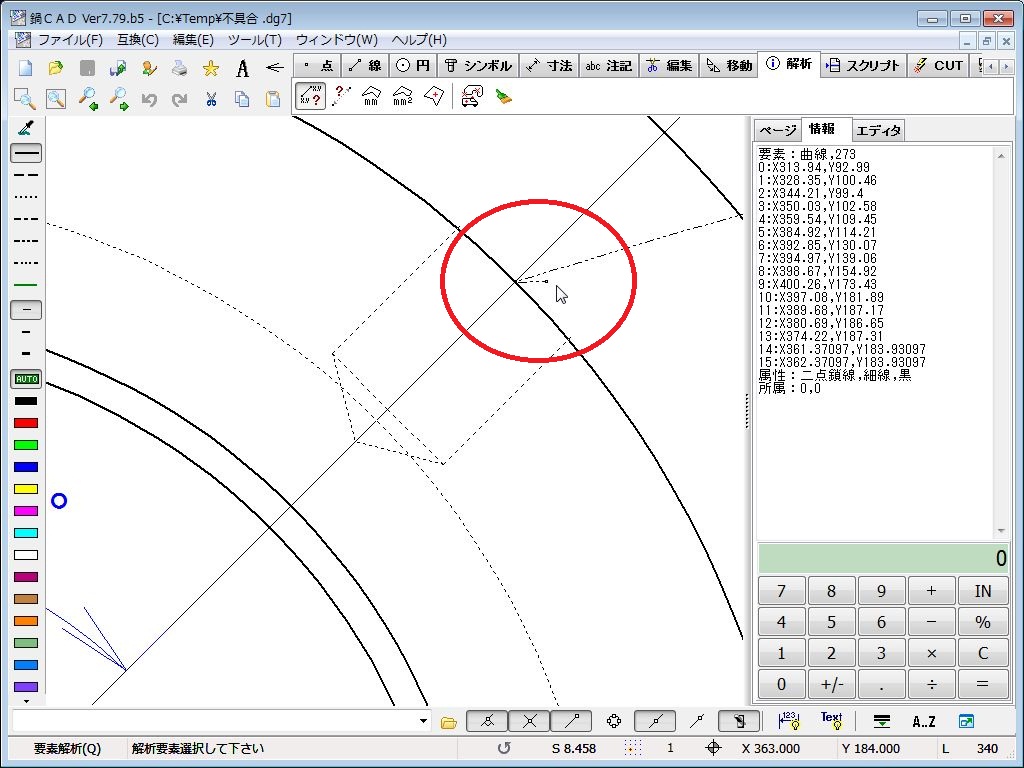Select the distance measurement question-mark tool
This screenshot has width=1024, height=768.
[x=342, y=96]
